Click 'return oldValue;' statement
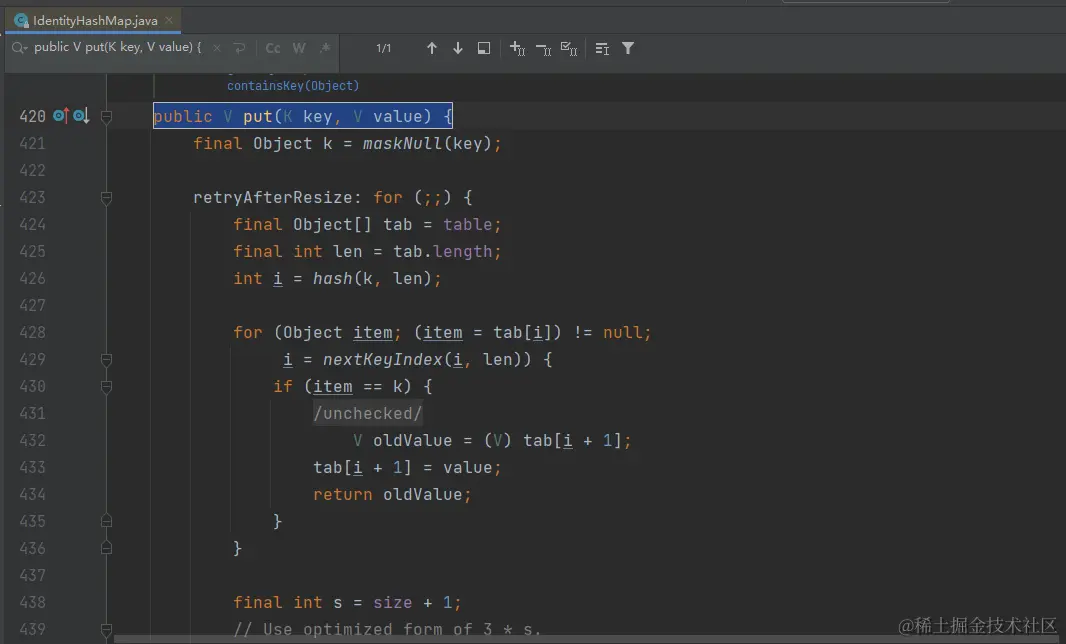Viewport: 1066px width, 644px height. click(x=392, y=494)
